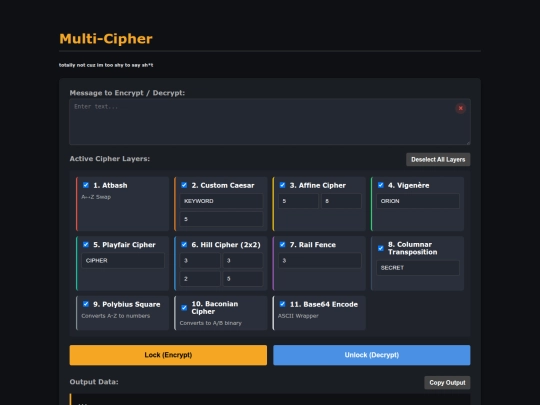Edit Hill Cipher top-left matrix field
Image resolution: width=540 pixels, height=405 pixels.
[200, 261]
